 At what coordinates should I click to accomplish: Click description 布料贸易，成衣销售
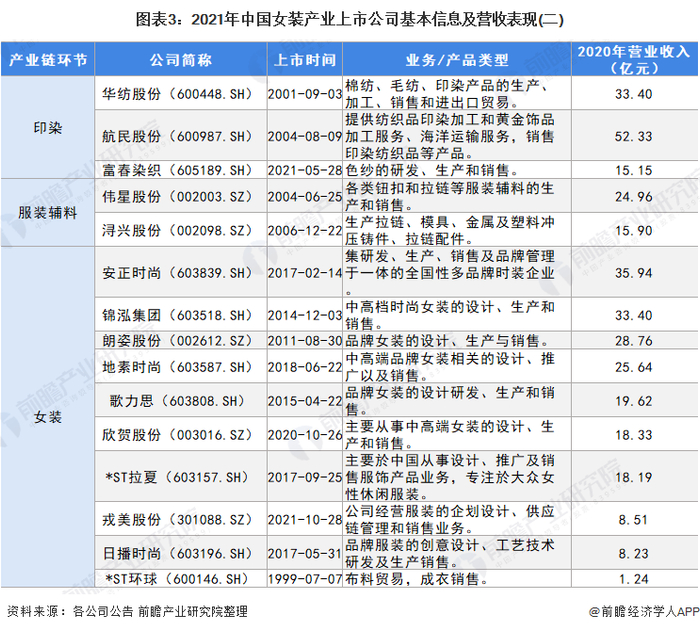click(x=417, y=579)
